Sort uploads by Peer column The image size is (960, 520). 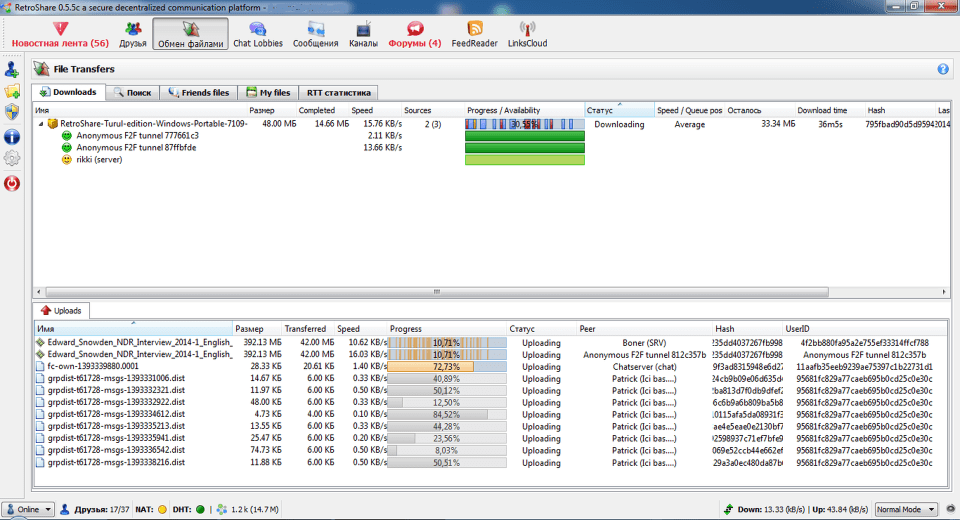(x=644, y=329)
